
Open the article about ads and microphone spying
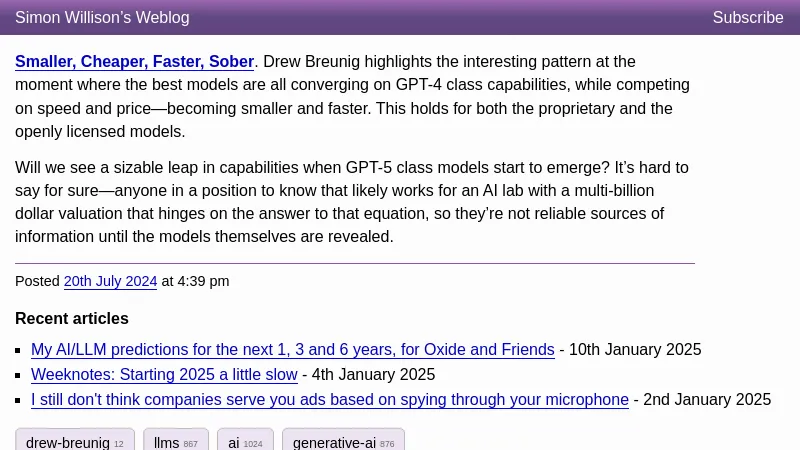pos(330,400)
